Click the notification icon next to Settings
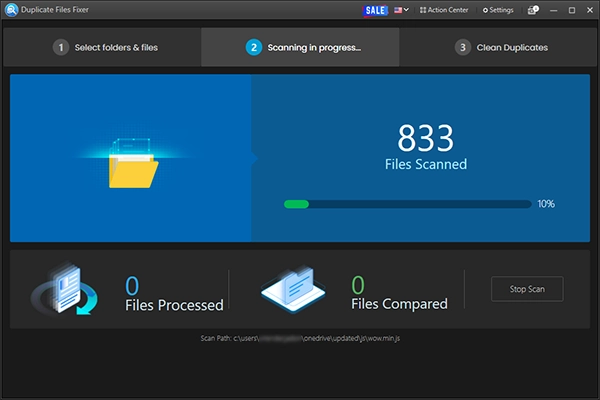The image size is (600, 400). pyautogui.click(x=533, y=10)
